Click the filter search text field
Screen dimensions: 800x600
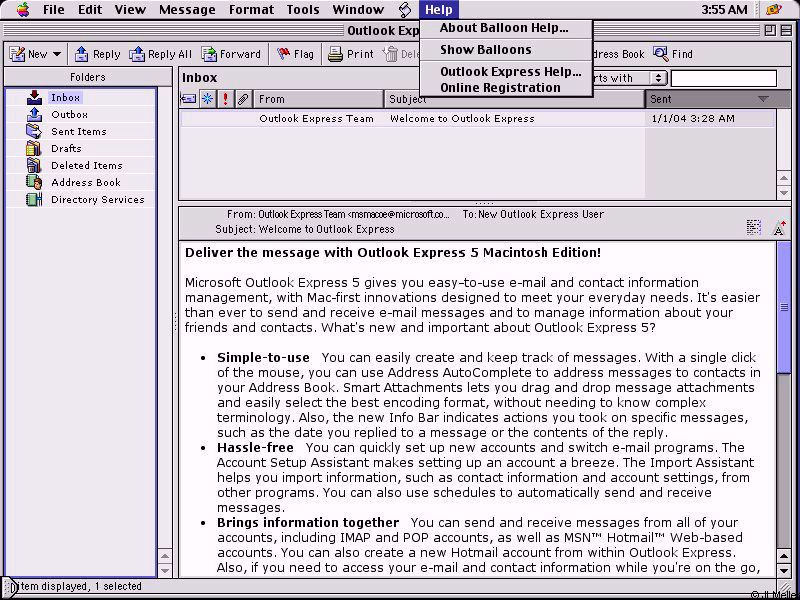click(x=724, y=78)
